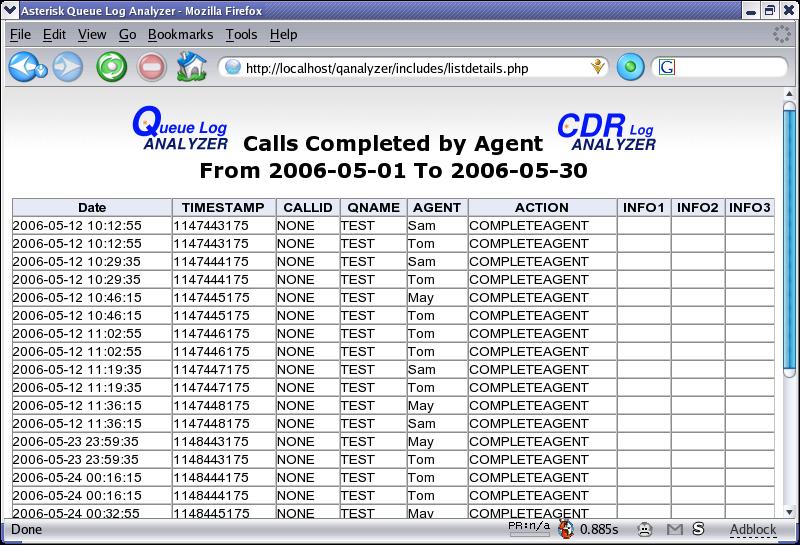Click the CDR Log Analyzer logo
This screenshot has width=800, height=545.
[x=606, y=131]
